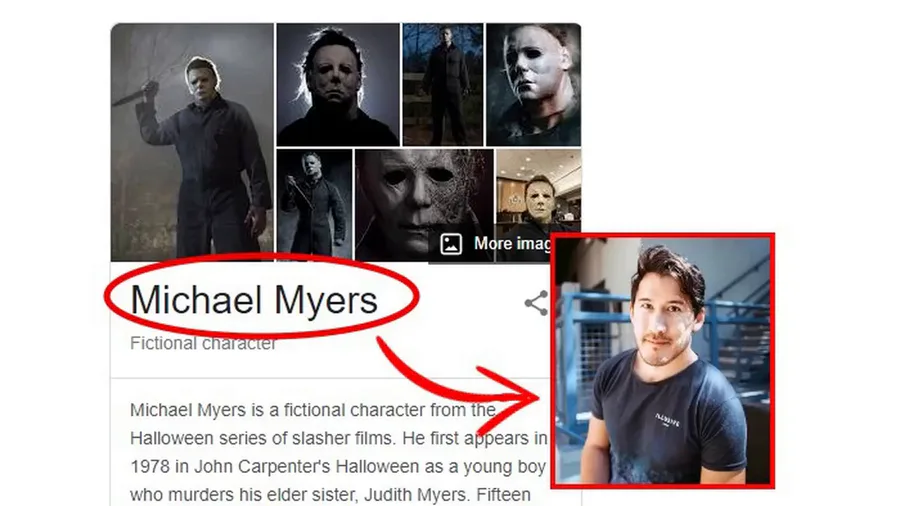900x506 pixels.
Task: Open small thumbnail of Myers holding knife down
Action: coord(314,205)
